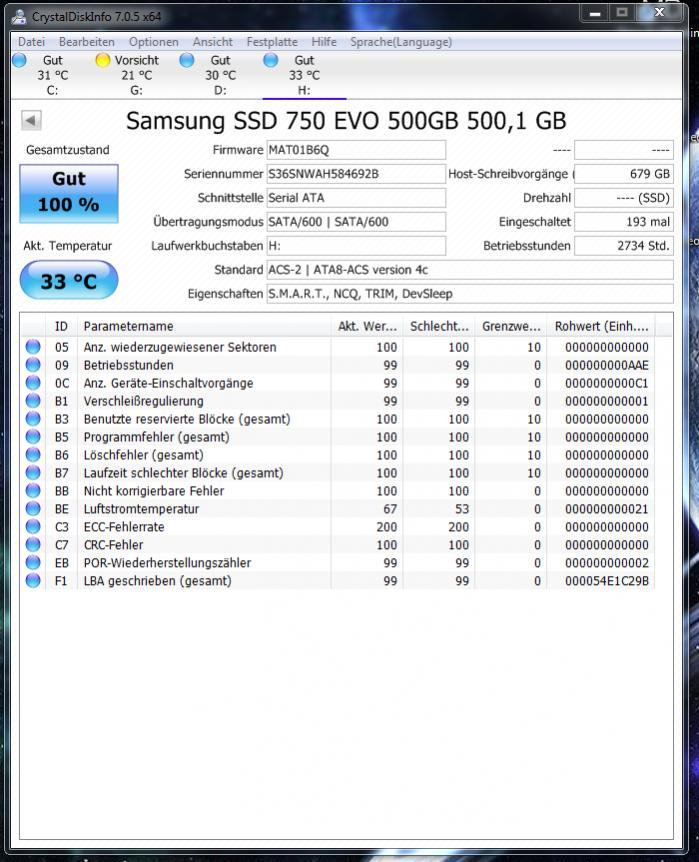Image resolution: width=699 pixels, height=862 pixels.
Task: Open the Ansicht menu
Action: pos(212,42)
